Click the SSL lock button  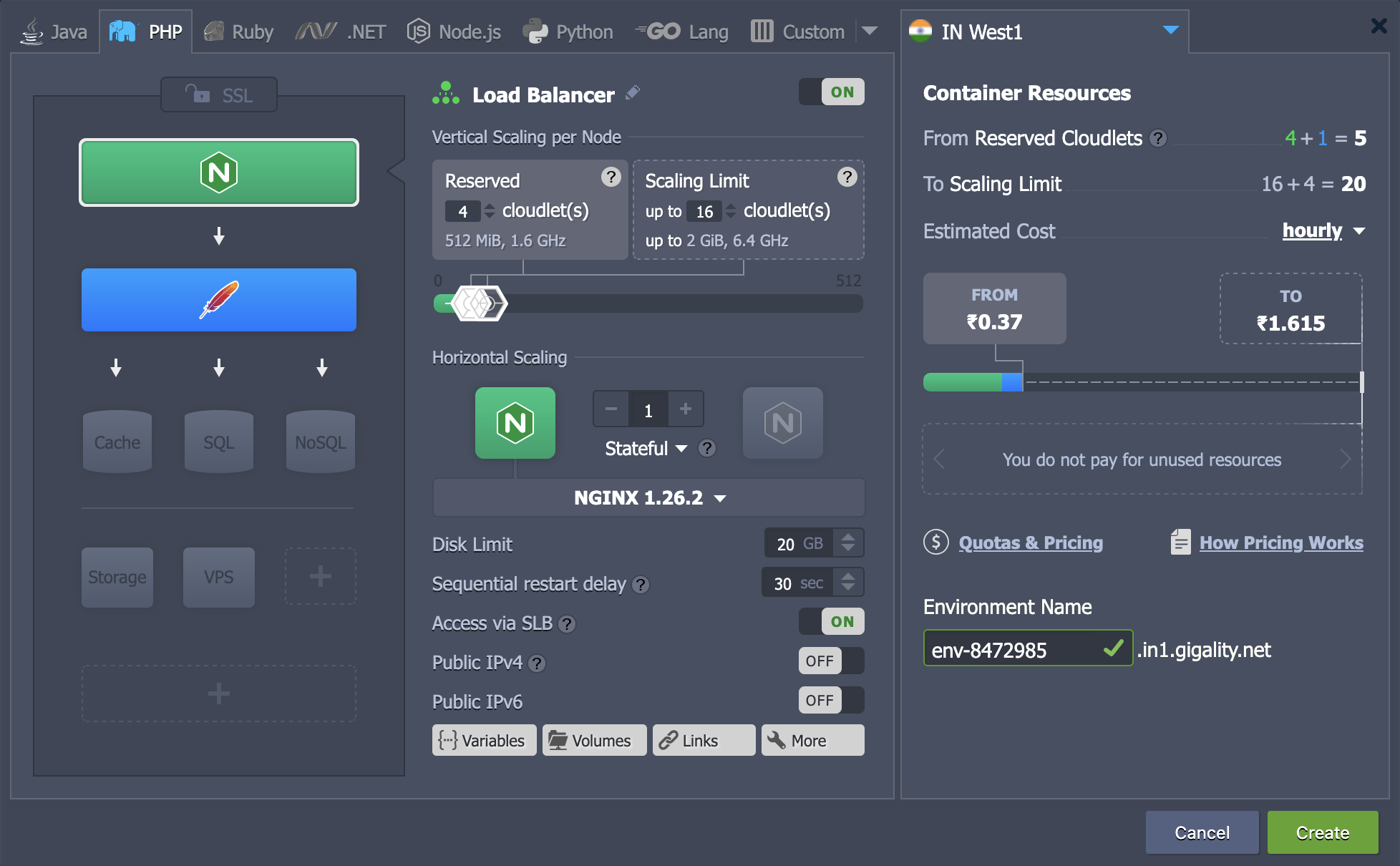pos(219,94)
